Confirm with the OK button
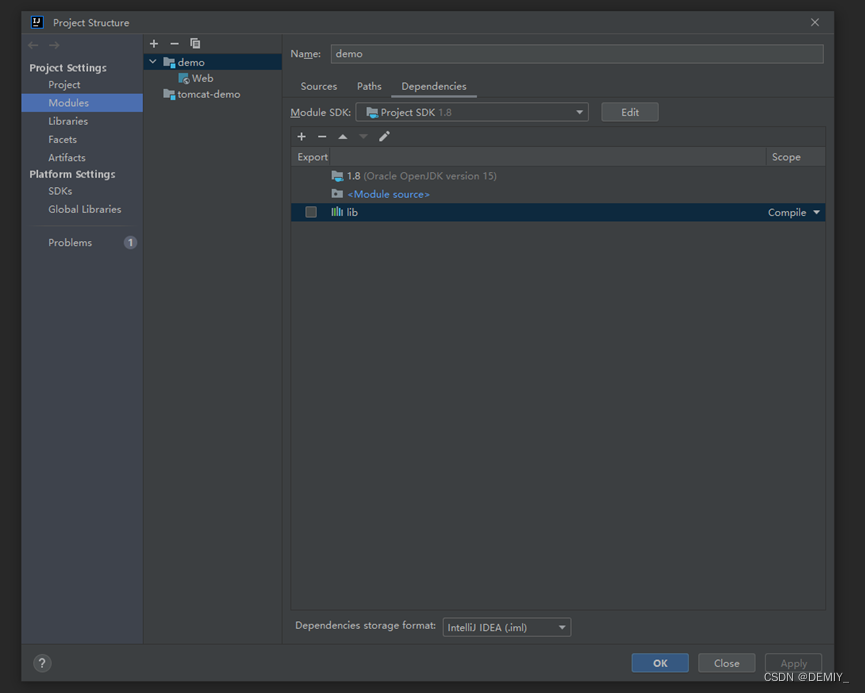The height and width of the screenshot is (693, 865). 660,663
